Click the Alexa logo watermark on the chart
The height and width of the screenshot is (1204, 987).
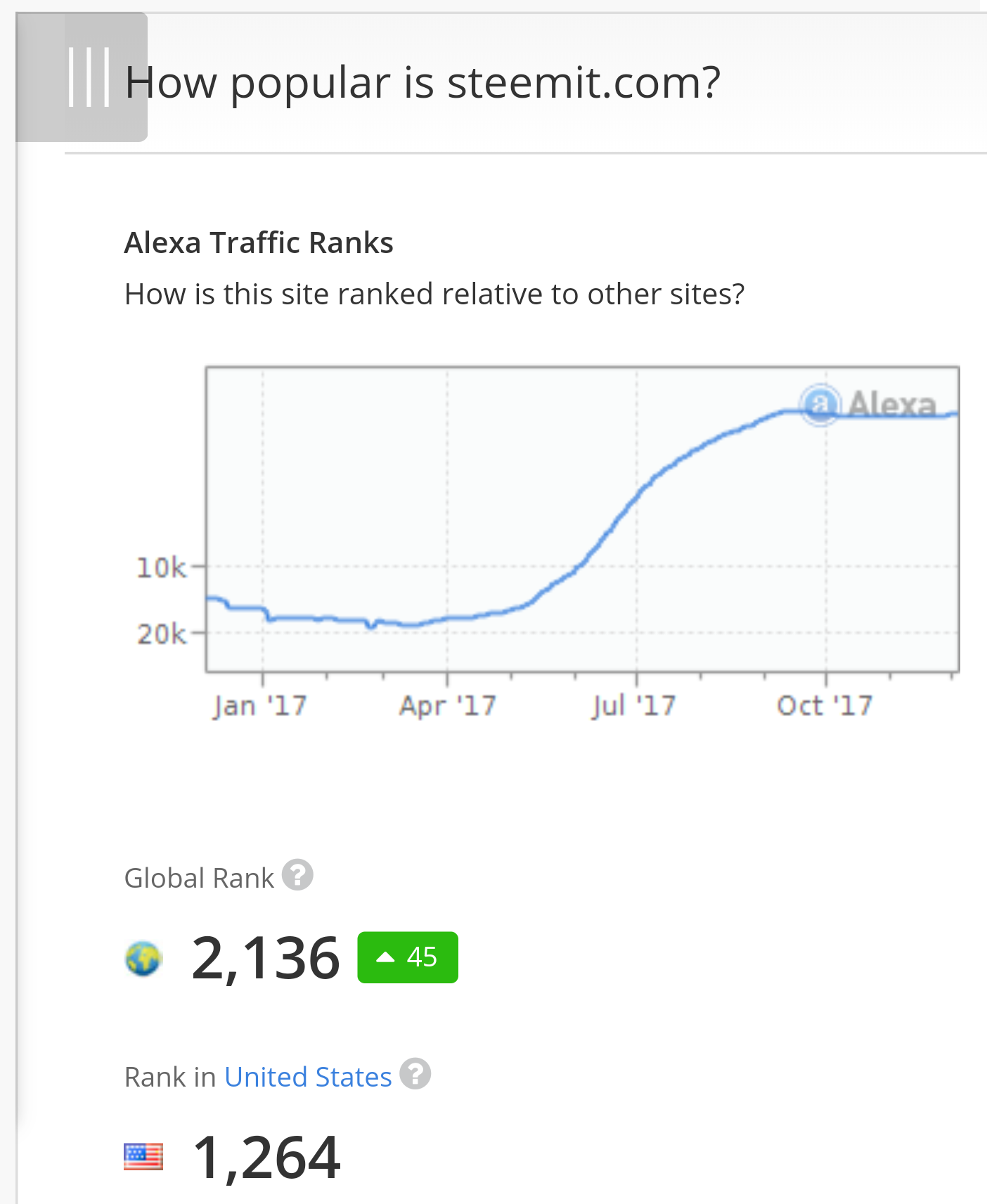(870, 405)
